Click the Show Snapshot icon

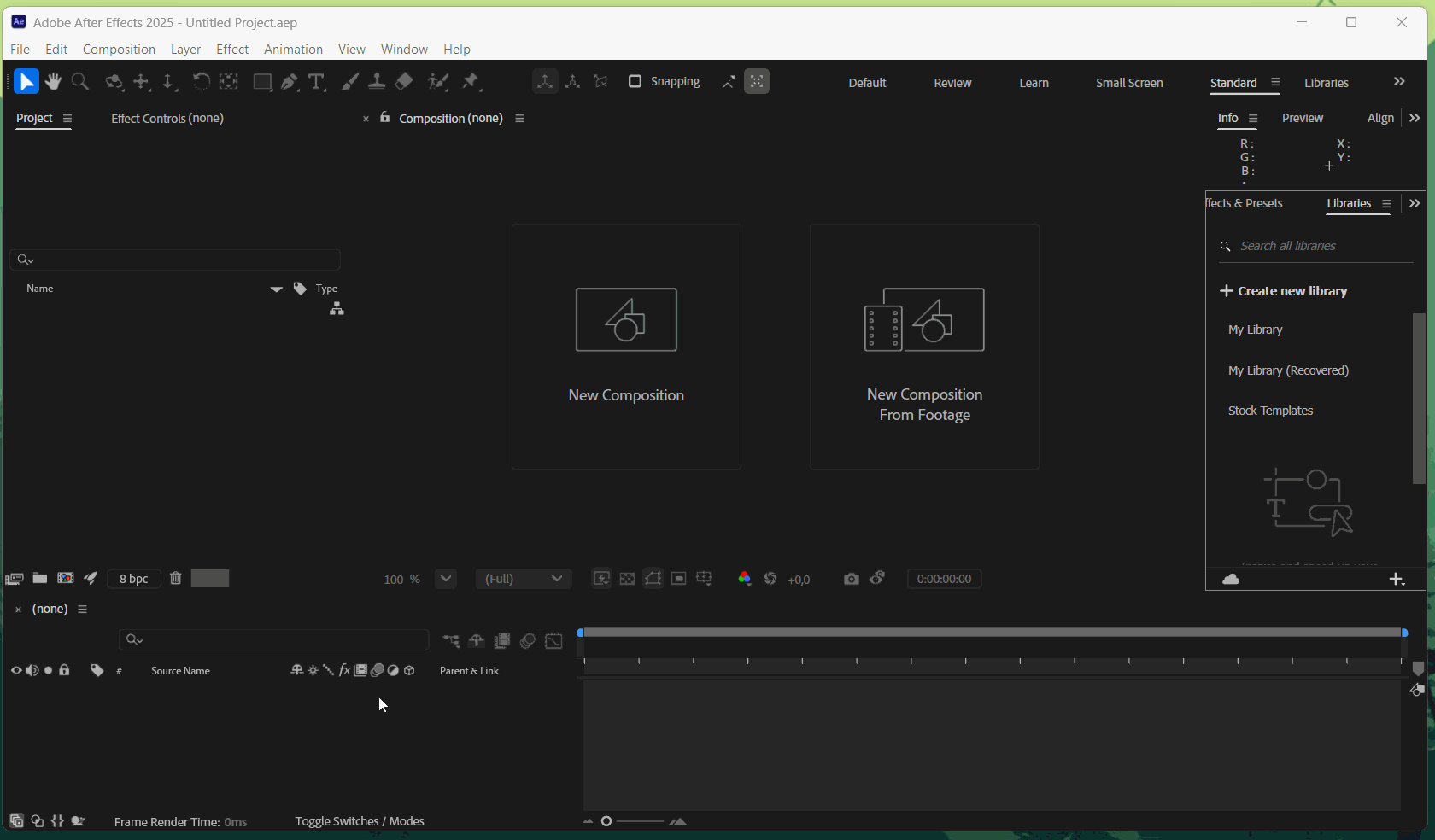click(x=878, y=579)
